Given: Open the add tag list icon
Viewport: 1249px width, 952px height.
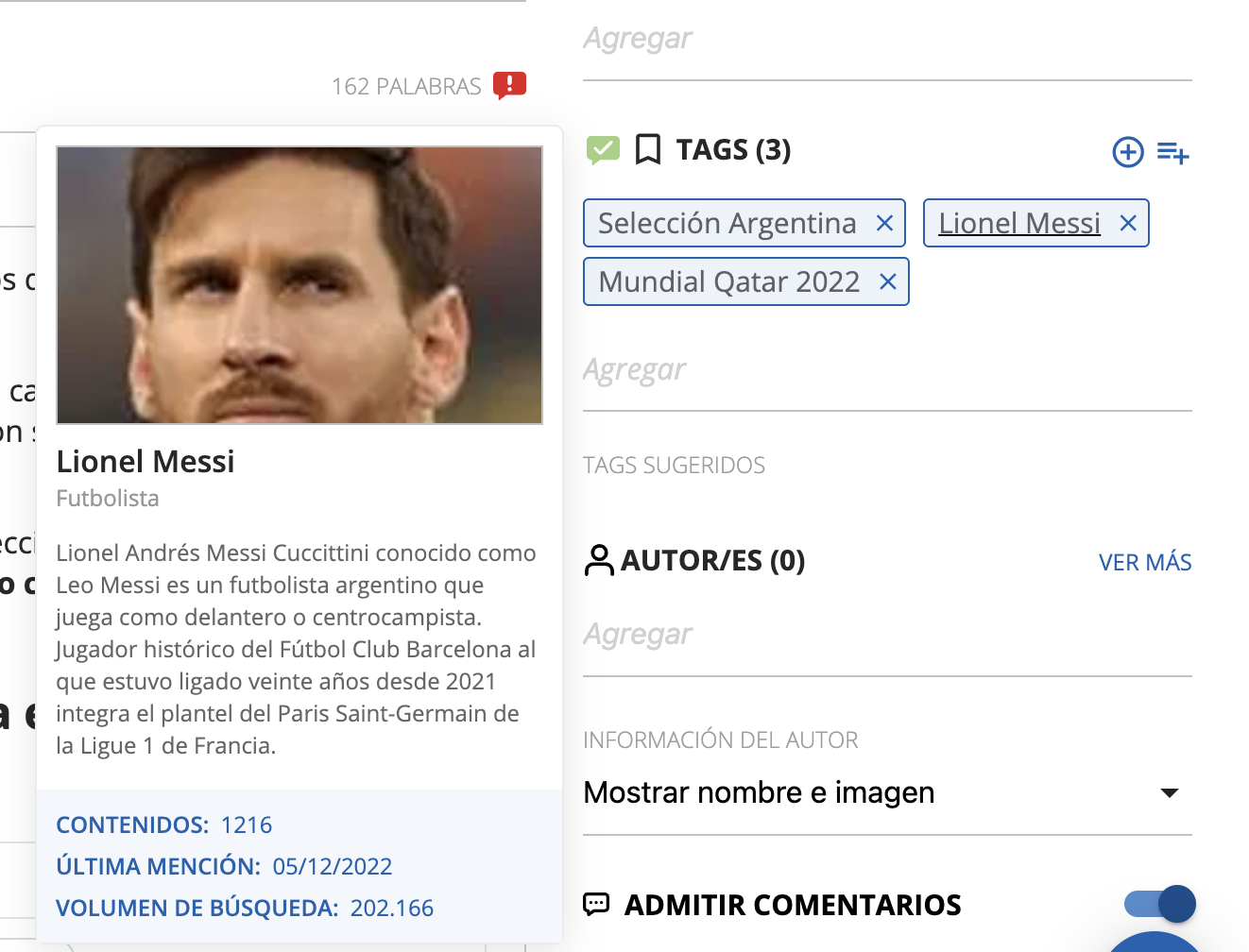Looking at the screenshot, I should (1172, 152).
